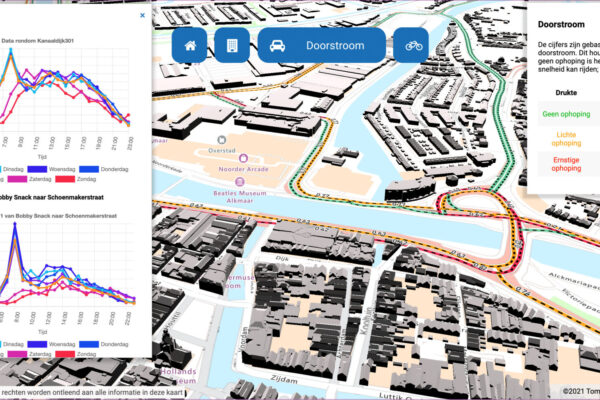The width and height of the screenshot is (600, 400).
Task: Click the 'Data rondom Kanaaldijk301' chart title
Action: [37, 41]
